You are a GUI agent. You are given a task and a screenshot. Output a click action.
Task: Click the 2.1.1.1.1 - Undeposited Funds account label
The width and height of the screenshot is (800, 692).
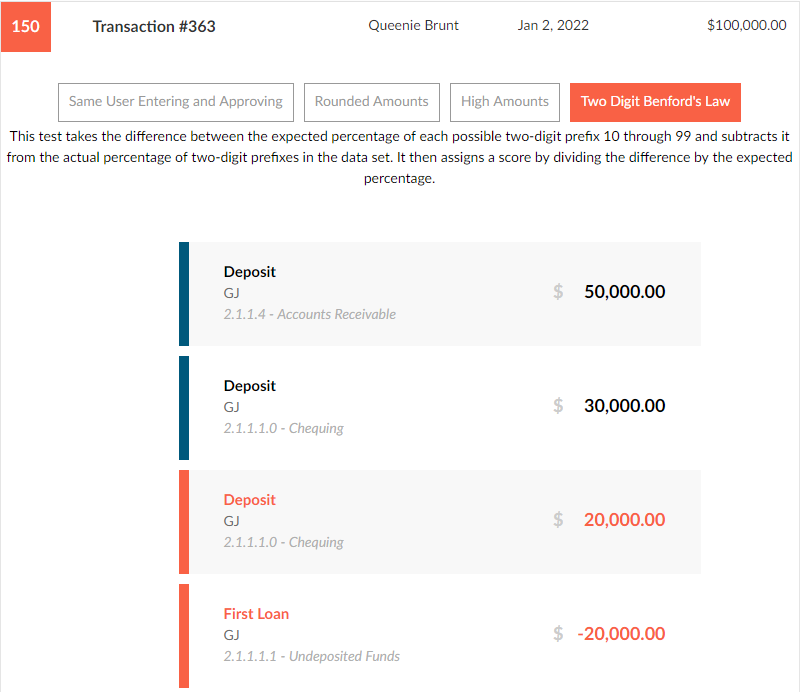click(312, 657)
